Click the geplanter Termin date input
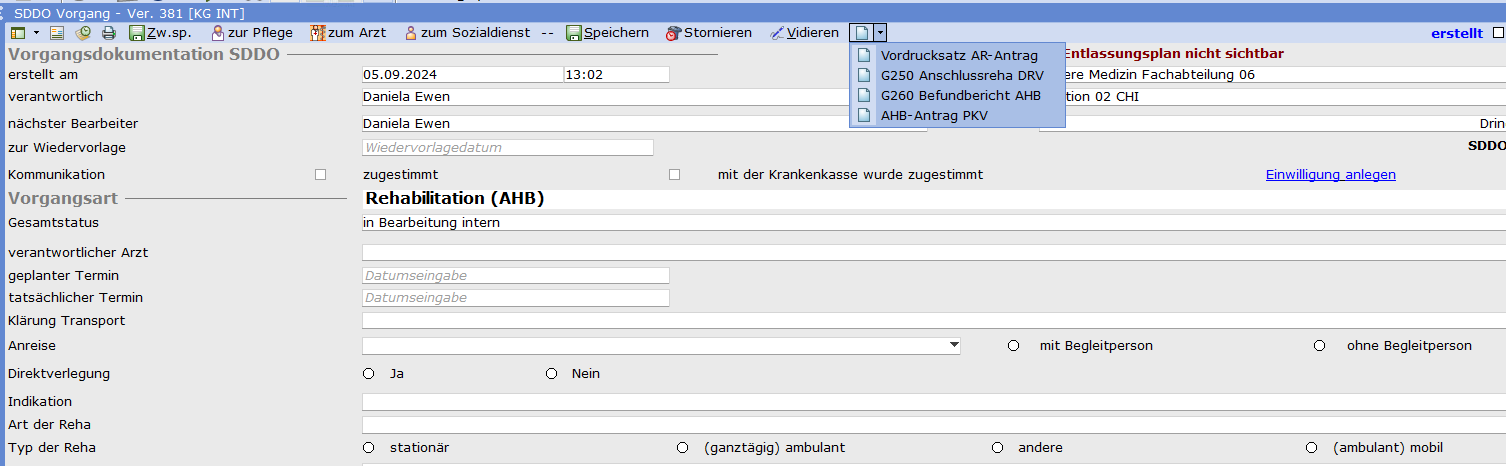This screenshot has width=1506, height=466. tap(515, 275)
